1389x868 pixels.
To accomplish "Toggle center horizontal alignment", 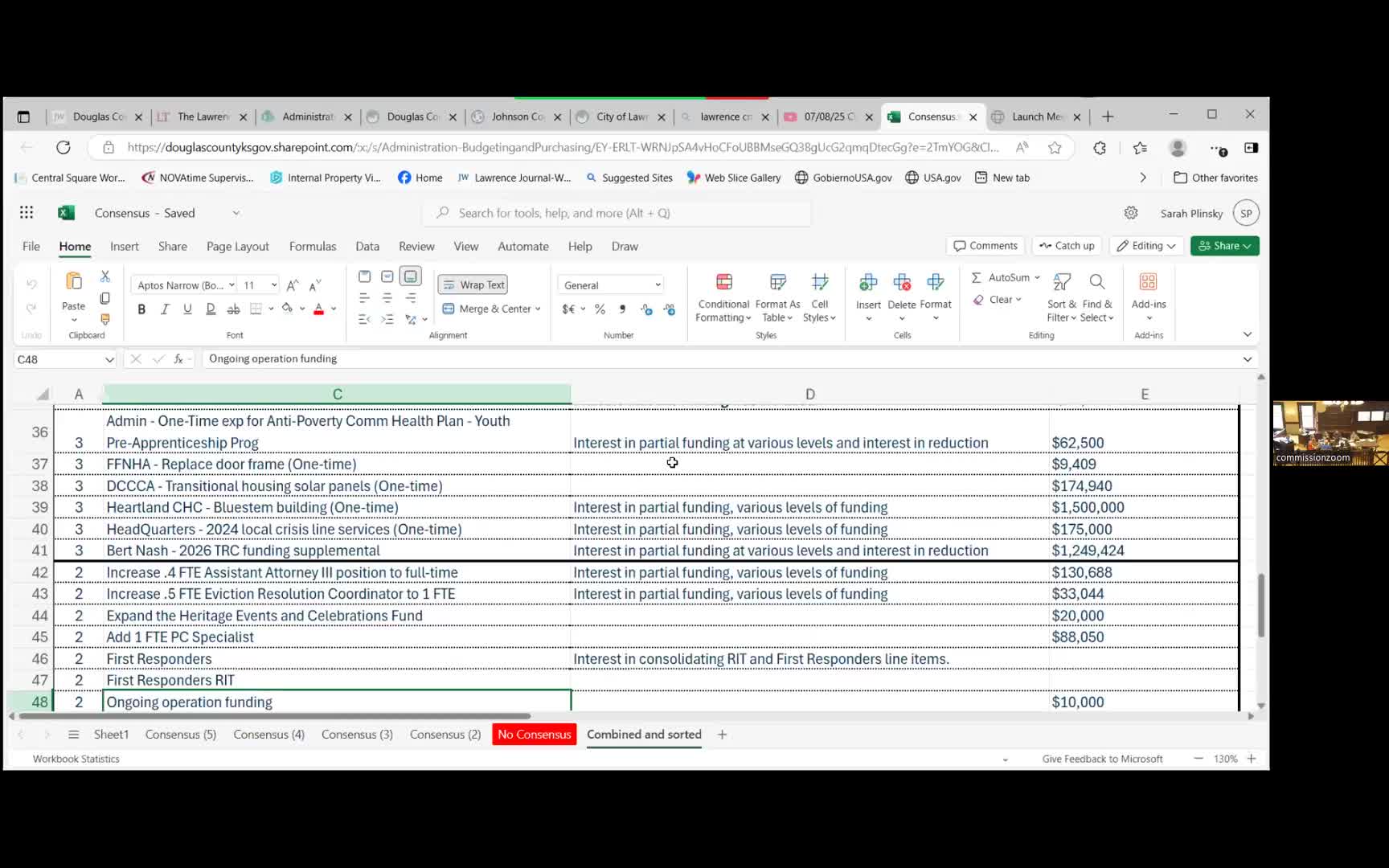I will click(x=387, y=298).
